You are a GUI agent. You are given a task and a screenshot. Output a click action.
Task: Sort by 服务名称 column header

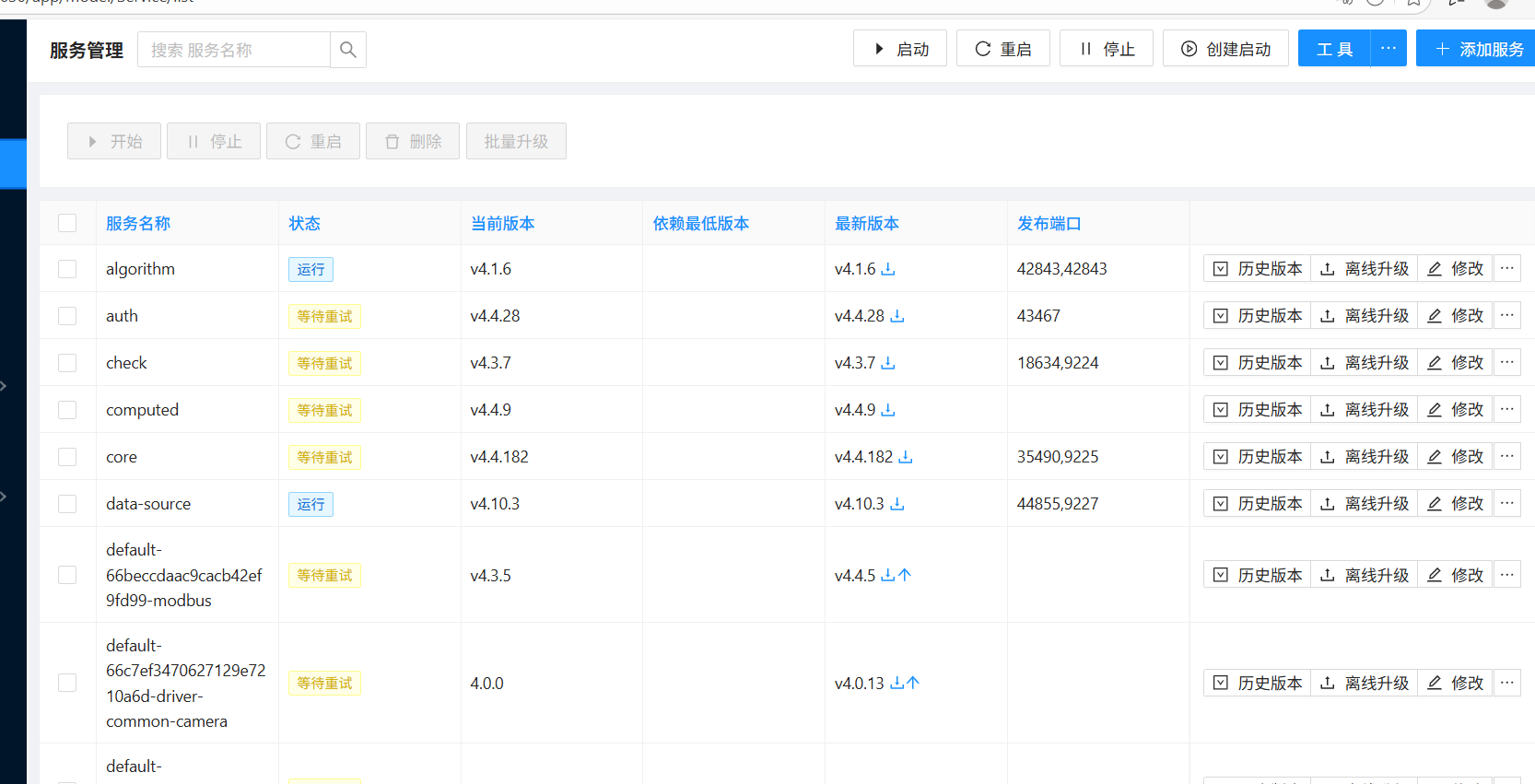point(138,223)
